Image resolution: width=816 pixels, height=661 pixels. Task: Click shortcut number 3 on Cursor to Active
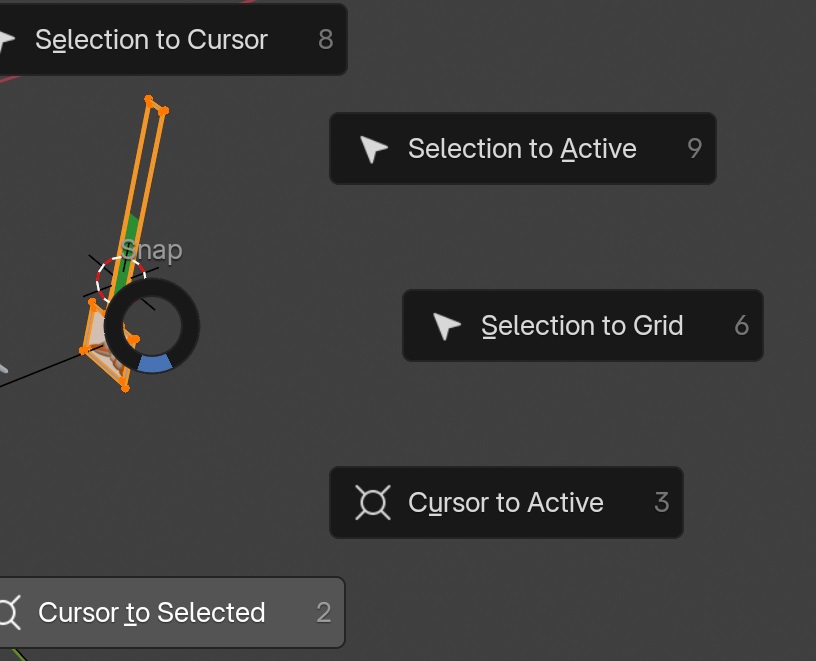click(661, 502)
